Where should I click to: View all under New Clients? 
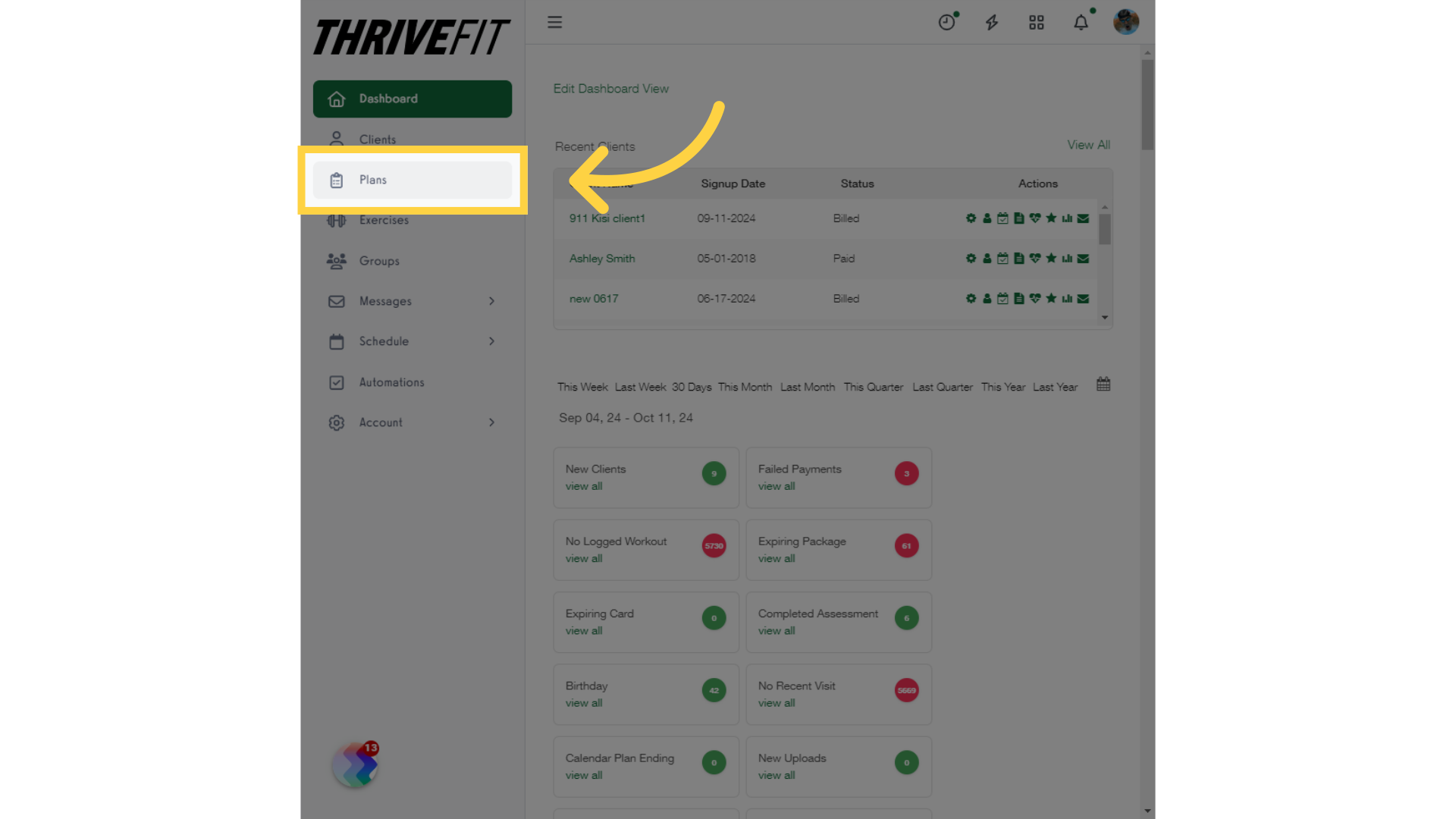584,487
